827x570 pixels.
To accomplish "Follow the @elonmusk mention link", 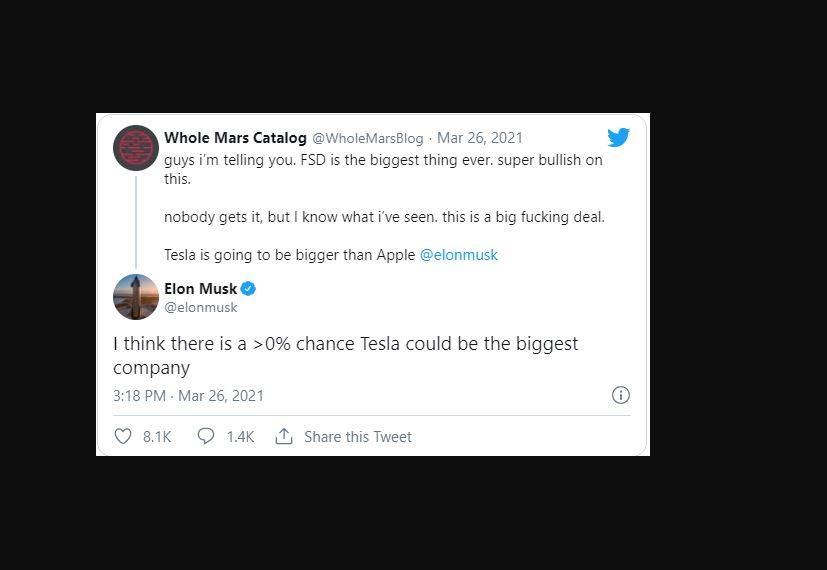I will click(458, 255).
